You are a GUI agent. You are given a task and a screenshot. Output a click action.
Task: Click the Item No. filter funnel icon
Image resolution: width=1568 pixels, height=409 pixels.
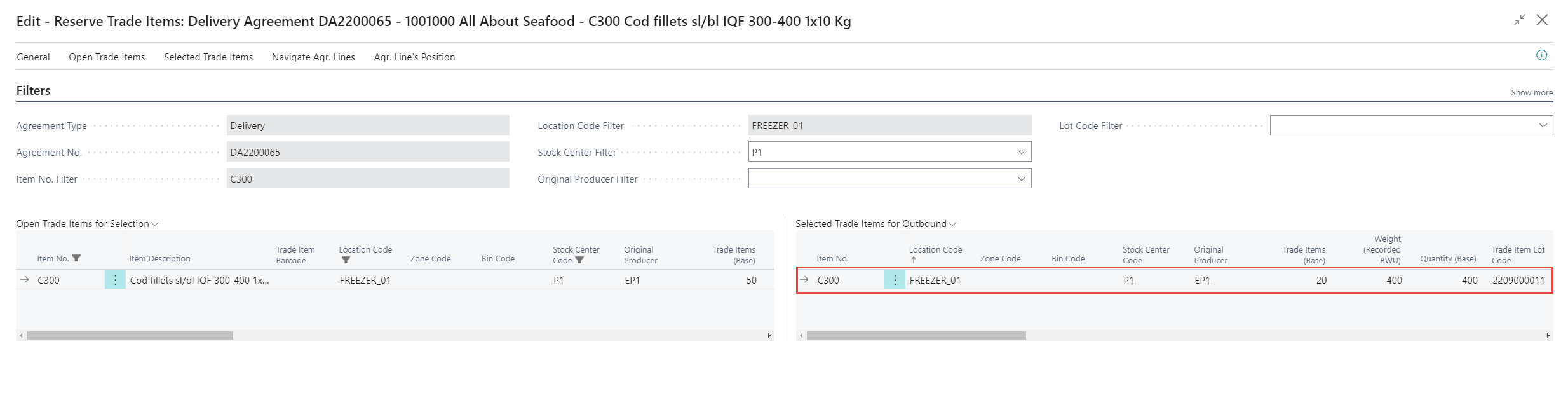click(76, 258)
